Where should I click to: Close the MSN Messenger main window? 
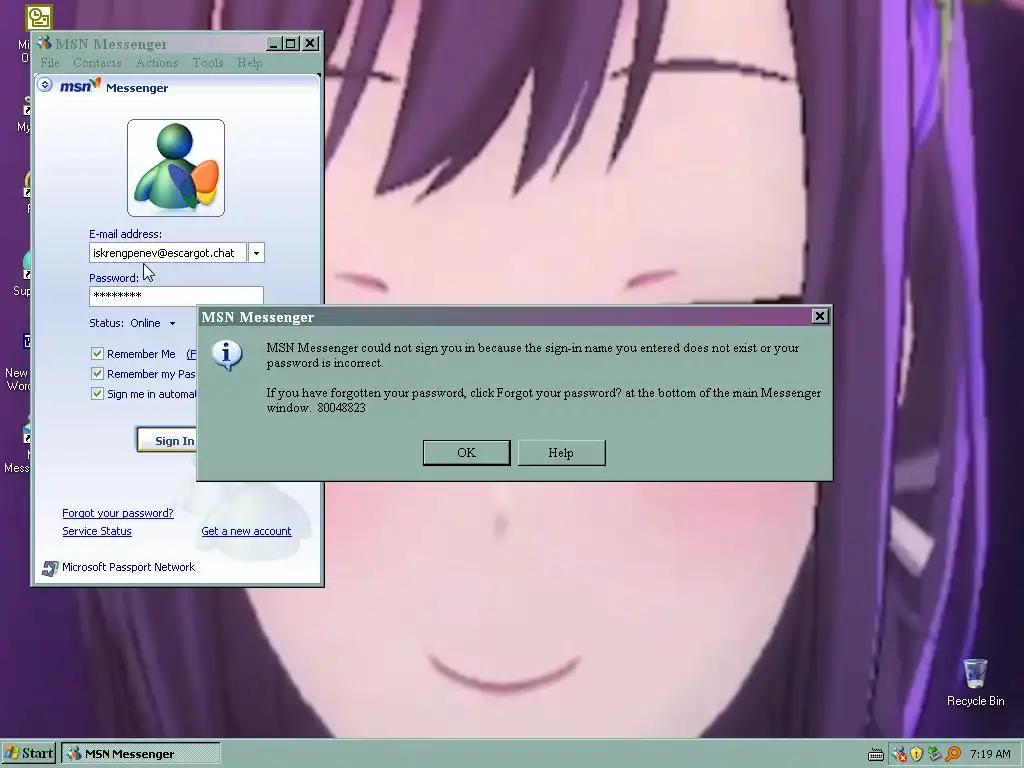[x=311, y=44]
